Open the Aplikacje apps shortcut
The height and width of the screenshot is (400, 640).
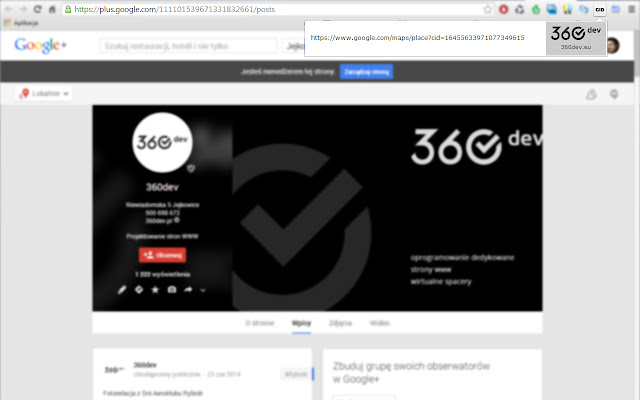pyautogui.click(x=21, y=23)
